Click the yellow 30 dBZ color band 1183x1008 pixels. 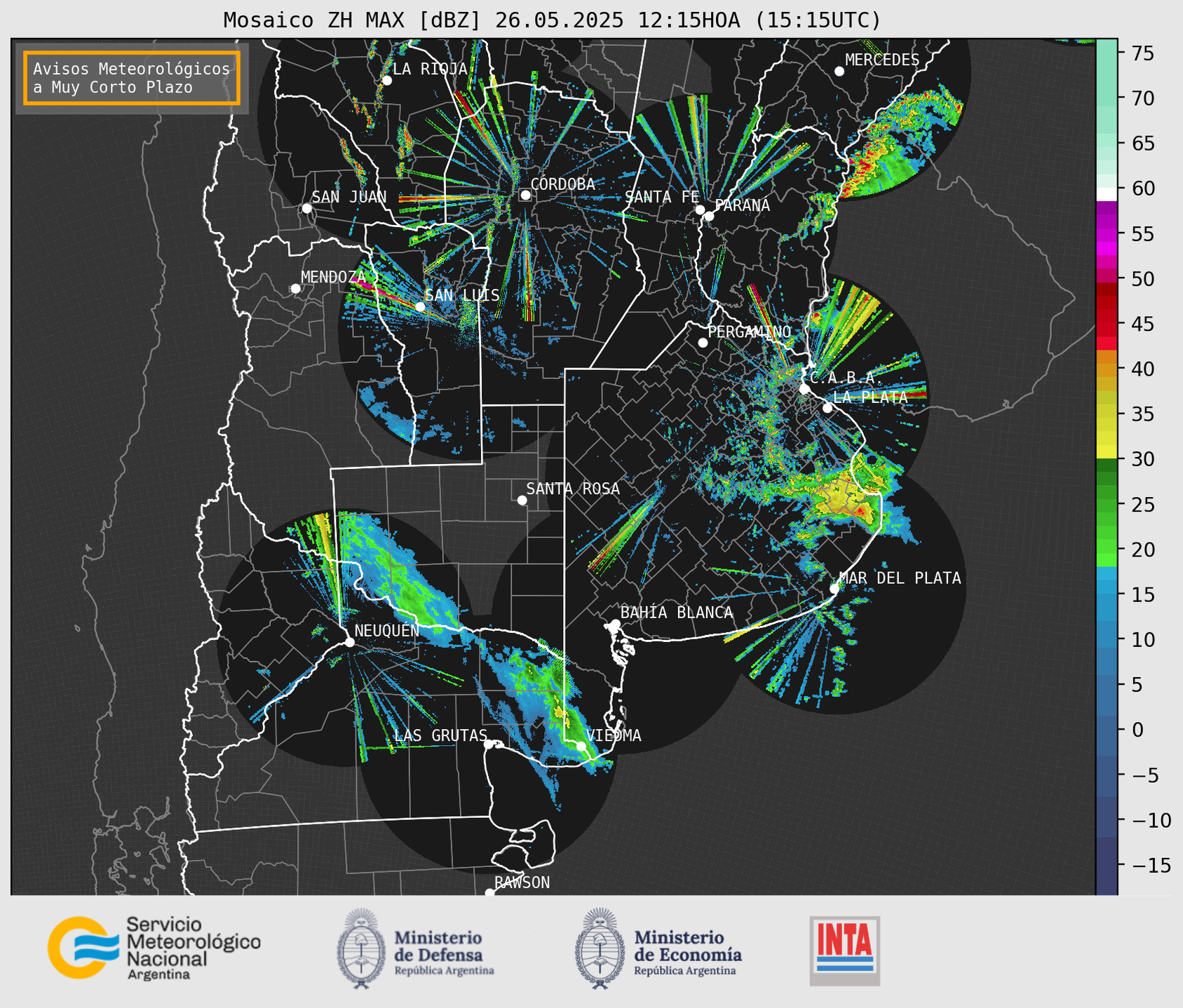pos(1106,452)
